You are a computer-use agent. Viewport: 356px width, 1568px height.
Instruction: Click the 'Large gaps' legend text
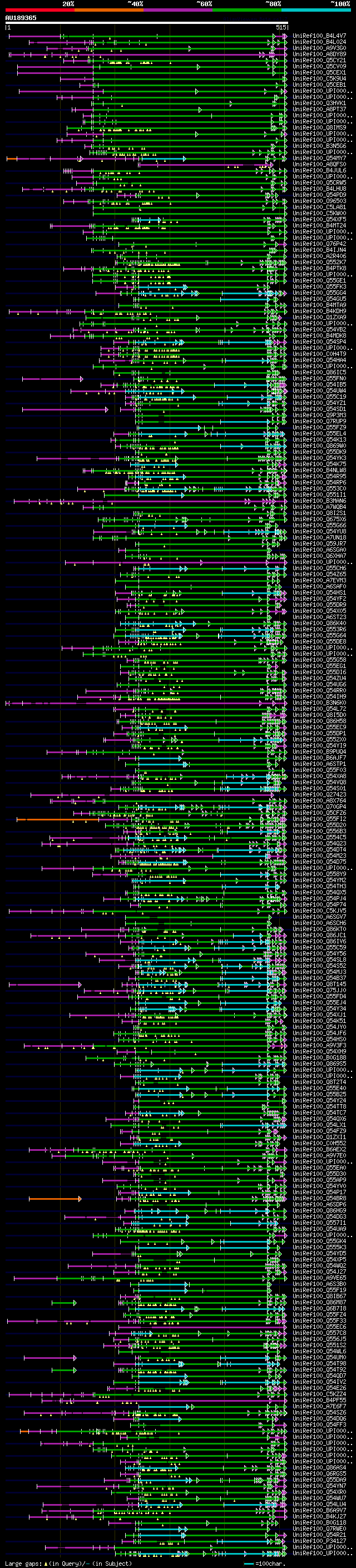point(24,1564)
